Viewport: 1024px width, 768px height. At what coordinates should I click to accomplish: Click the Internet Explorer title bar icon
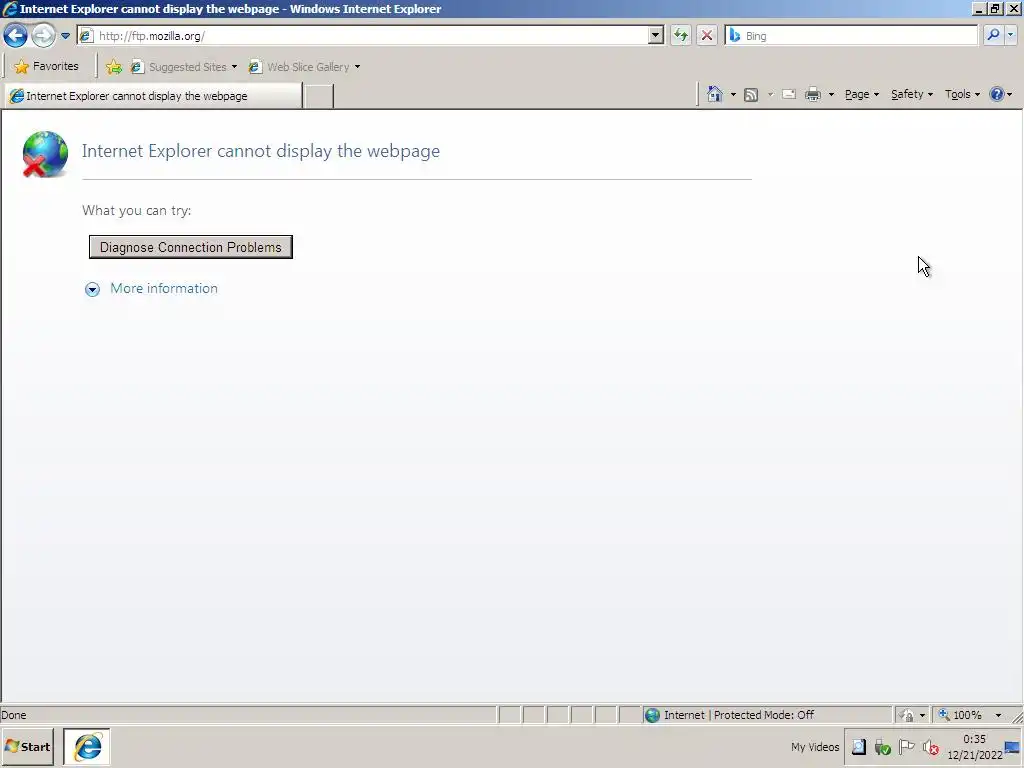[9, 8]
